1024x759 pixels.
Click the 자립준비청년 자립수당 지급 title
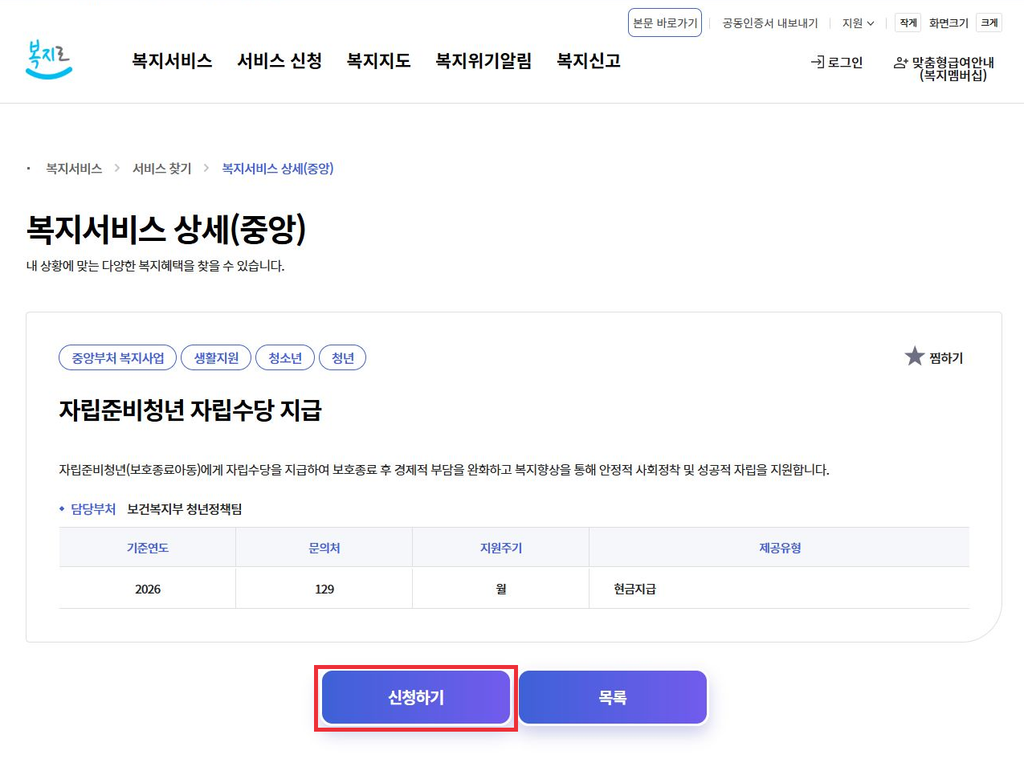(x=191, y=410)
